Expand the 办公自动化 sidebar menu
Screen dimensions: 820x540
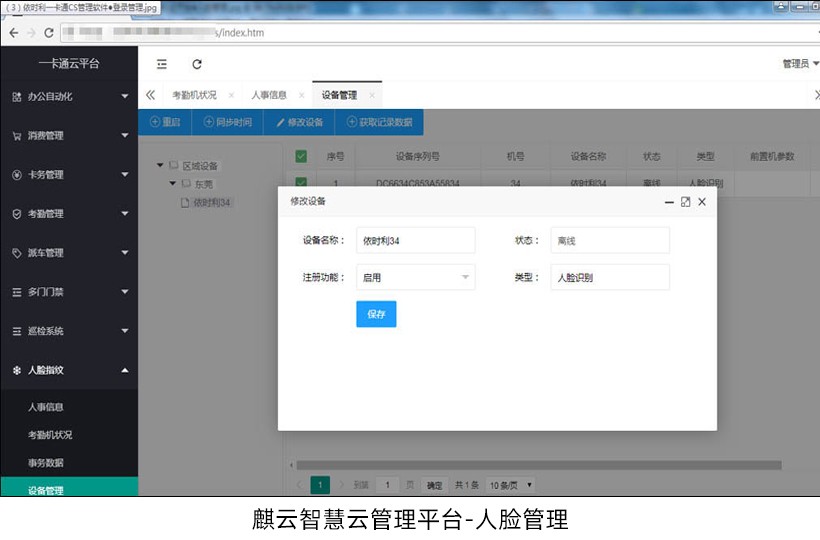coord(68,97)
